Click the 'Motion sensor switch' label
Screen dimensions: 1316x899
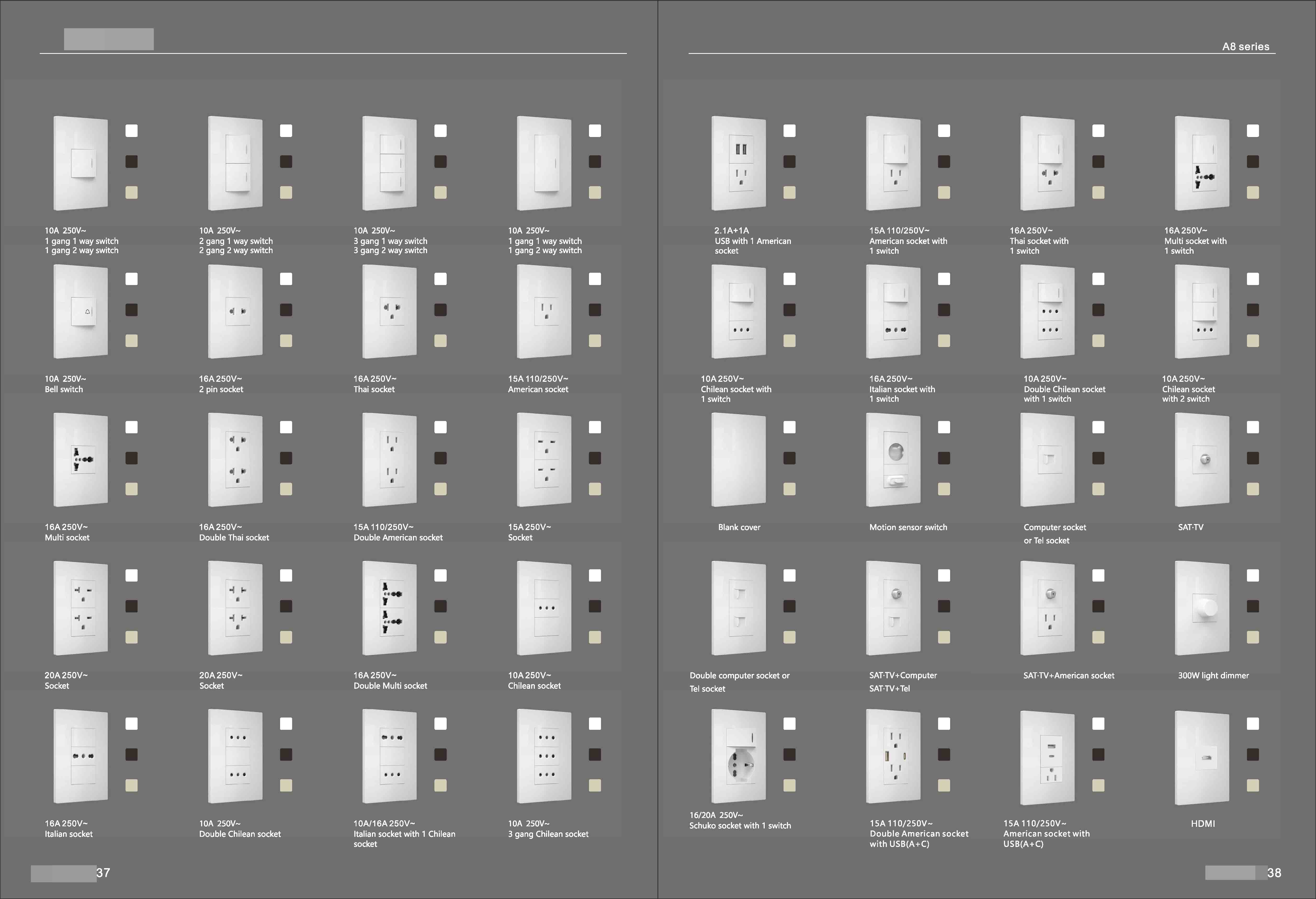coord(908,527)
